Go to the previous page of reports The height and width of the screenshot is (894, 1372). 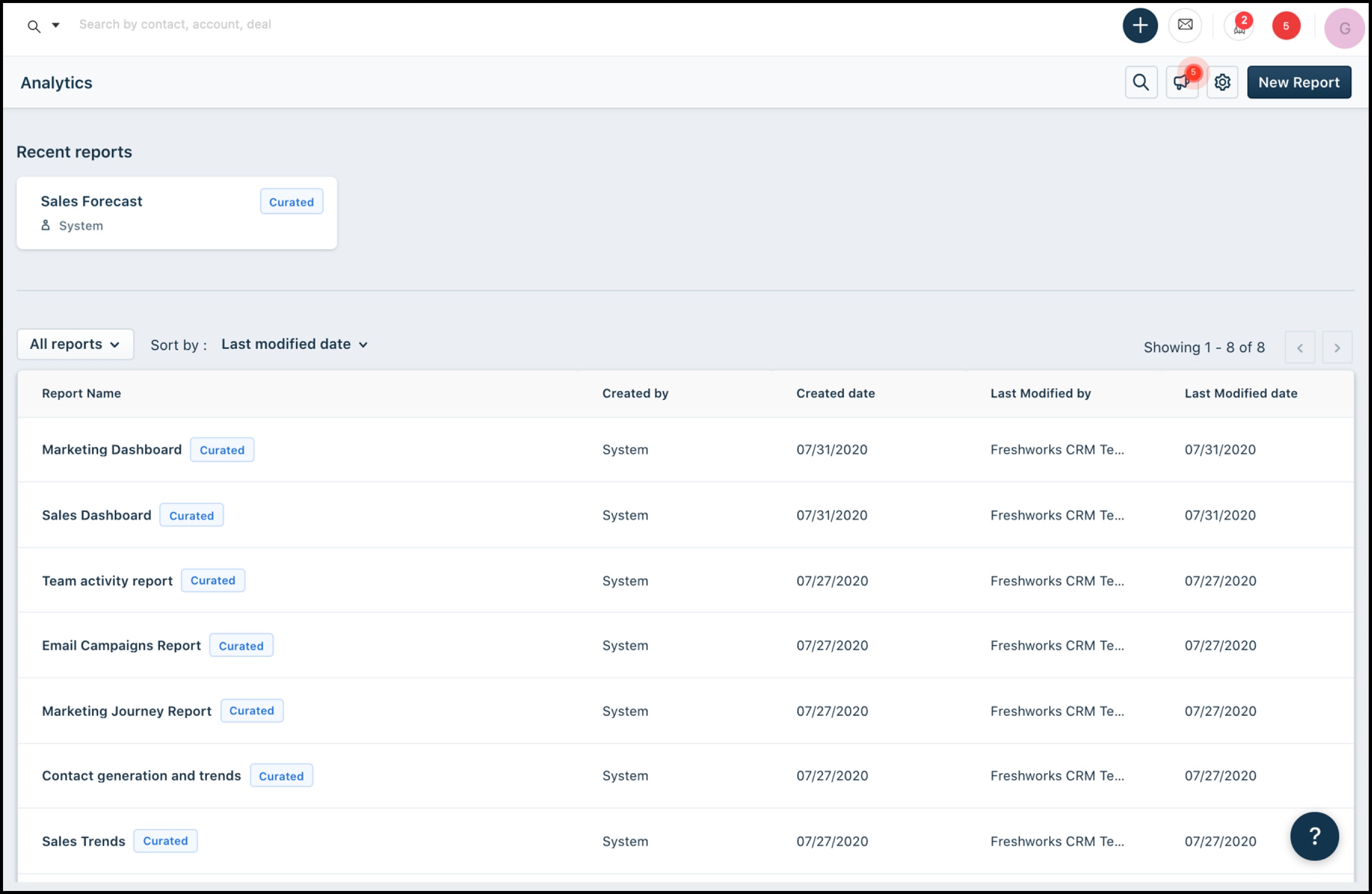point(1300,347)
